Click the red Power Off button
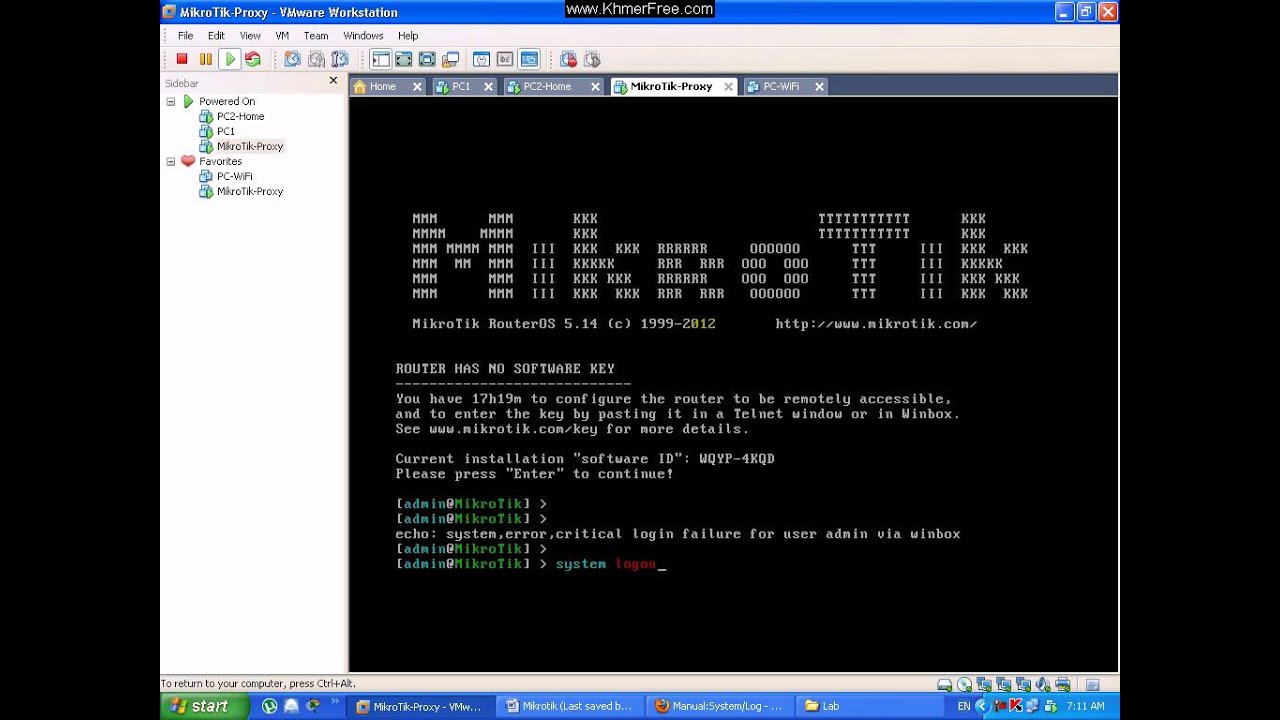The height and width of the screenshot is (720, 1280). pyautogui.click(x=182, y=60)
